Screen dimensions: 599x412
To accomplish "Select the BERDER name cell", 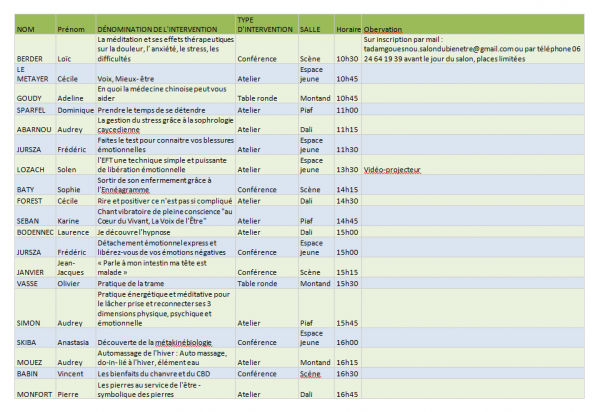I will click(35, 49).
